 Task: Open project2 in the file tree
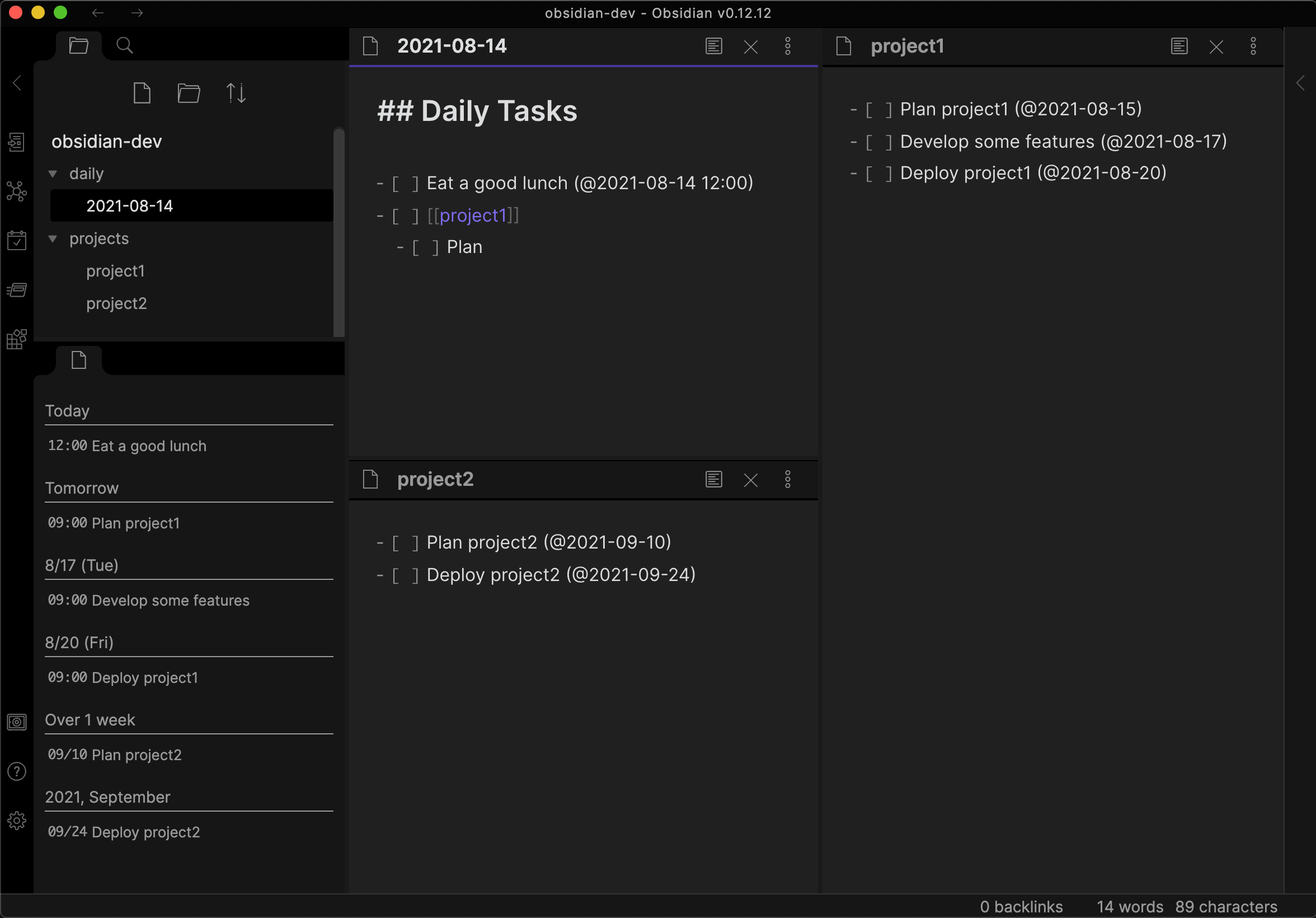(x=116, y=303)
